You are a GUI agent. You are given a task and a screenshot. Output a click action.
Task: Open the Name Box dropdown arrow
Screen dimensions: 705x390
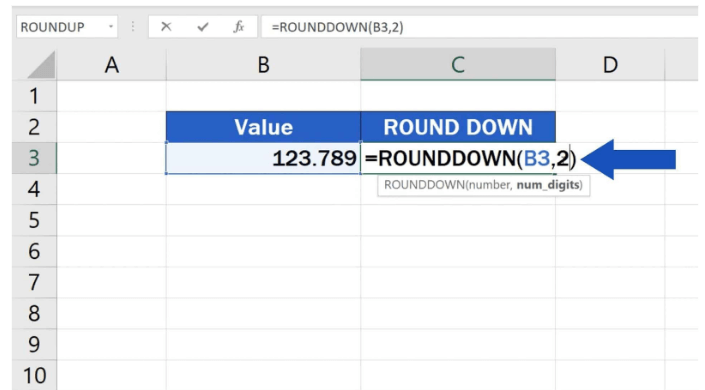(111, 27)
